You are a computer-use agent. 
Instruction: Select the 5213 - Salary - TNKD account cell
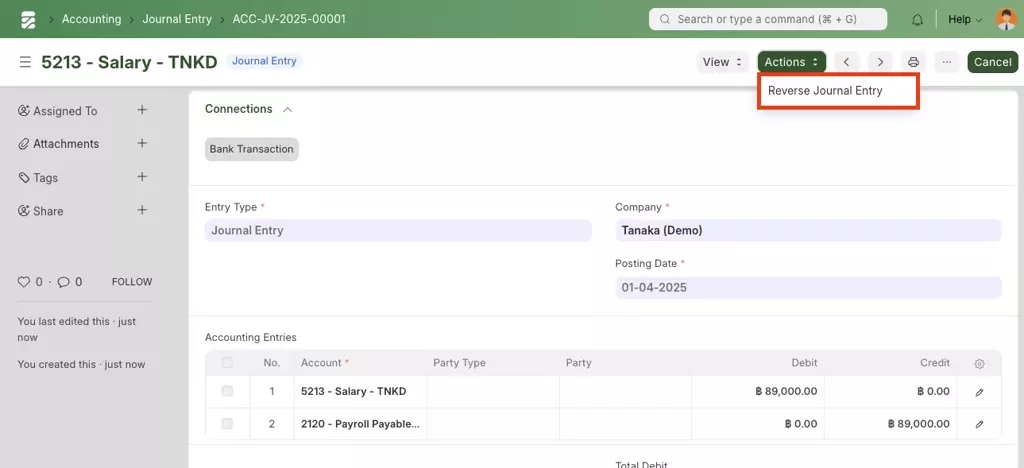tap(360, 392)
